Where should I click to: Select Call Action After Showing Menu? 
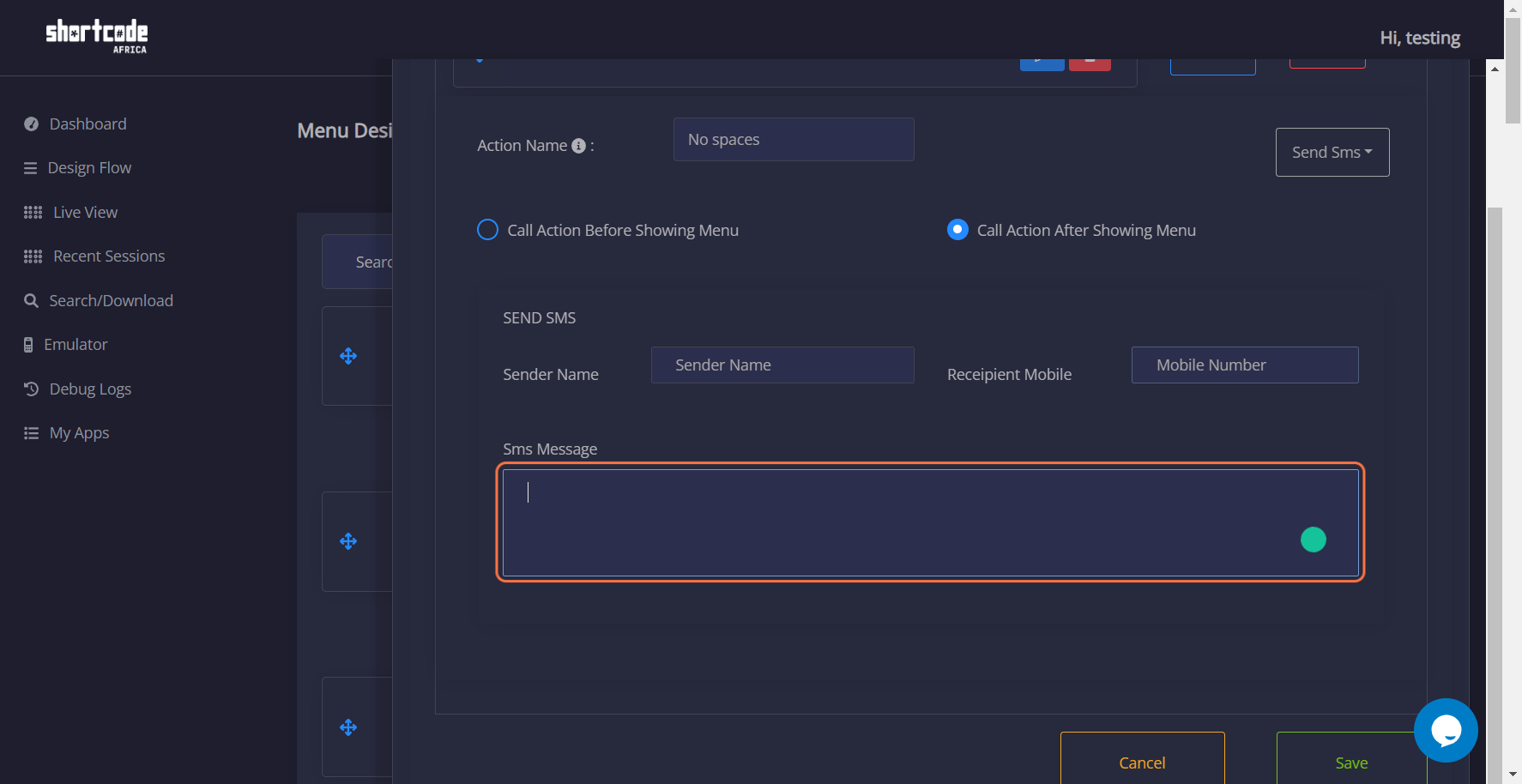tap(957, 230)
